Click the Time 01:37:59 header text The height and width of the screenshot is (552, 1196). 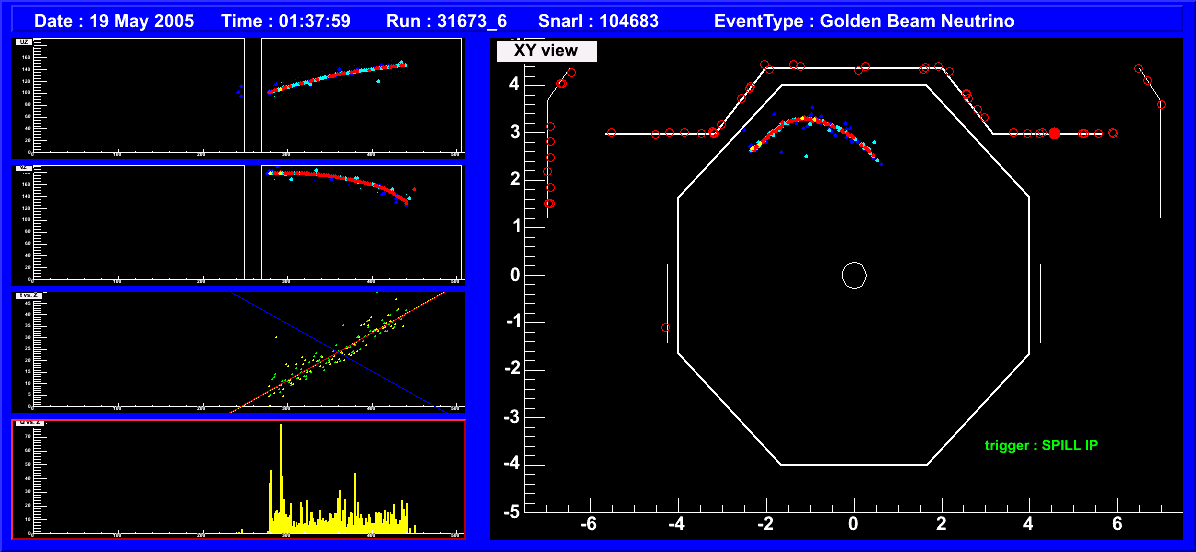285,20
